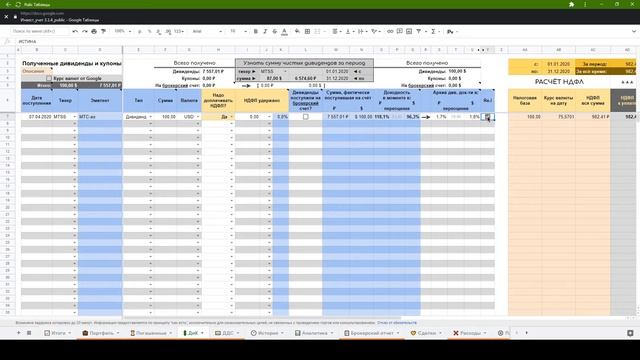640x360 pixels.
Task: Toggle Bold formatting
Action: click(256, 31)
